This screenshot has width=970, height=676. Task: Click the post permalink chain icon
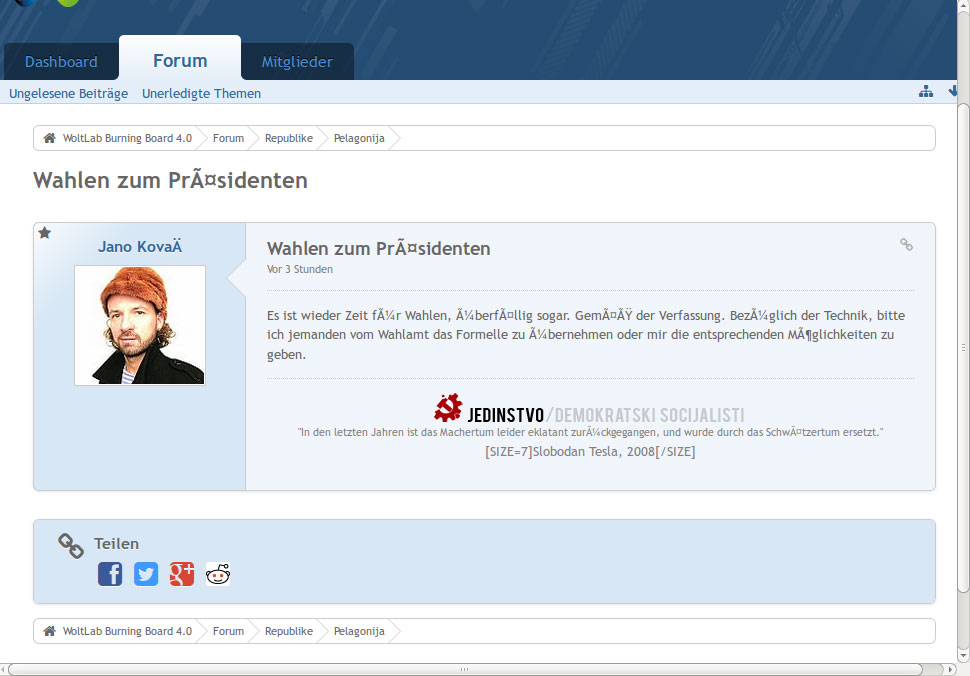point(906,245)
